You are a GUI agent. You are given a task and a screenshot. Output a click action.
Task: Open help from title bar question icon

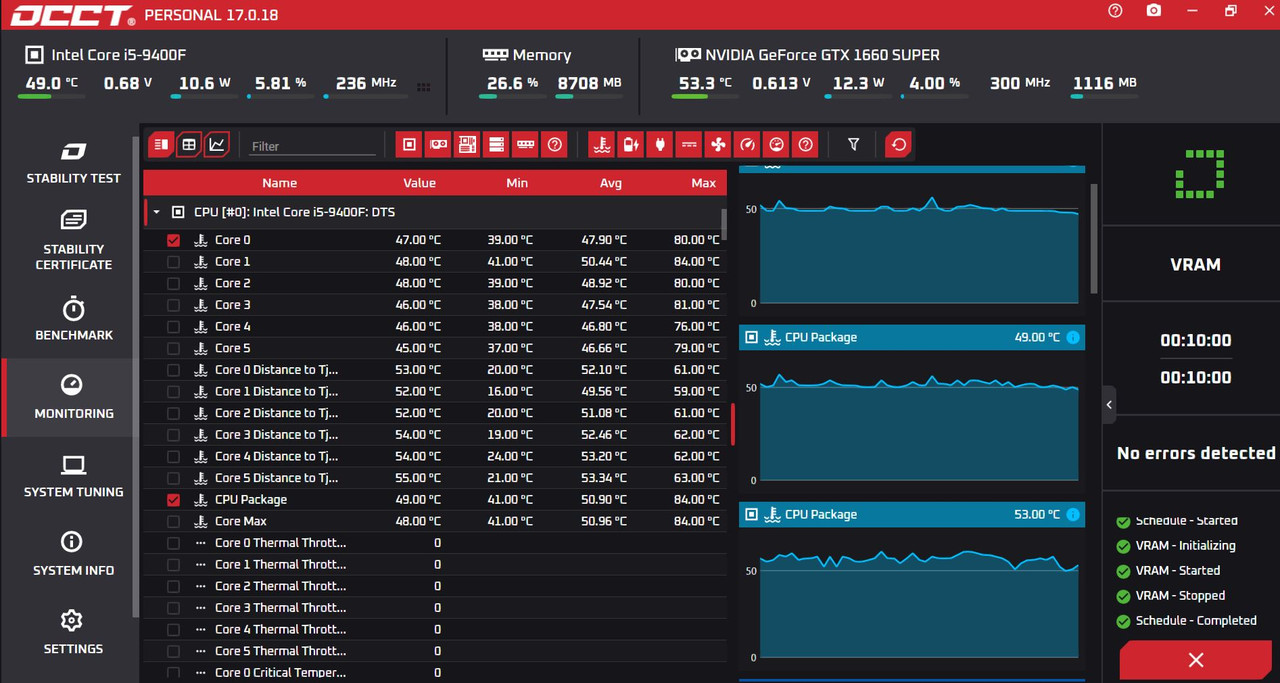point(1116,11)
